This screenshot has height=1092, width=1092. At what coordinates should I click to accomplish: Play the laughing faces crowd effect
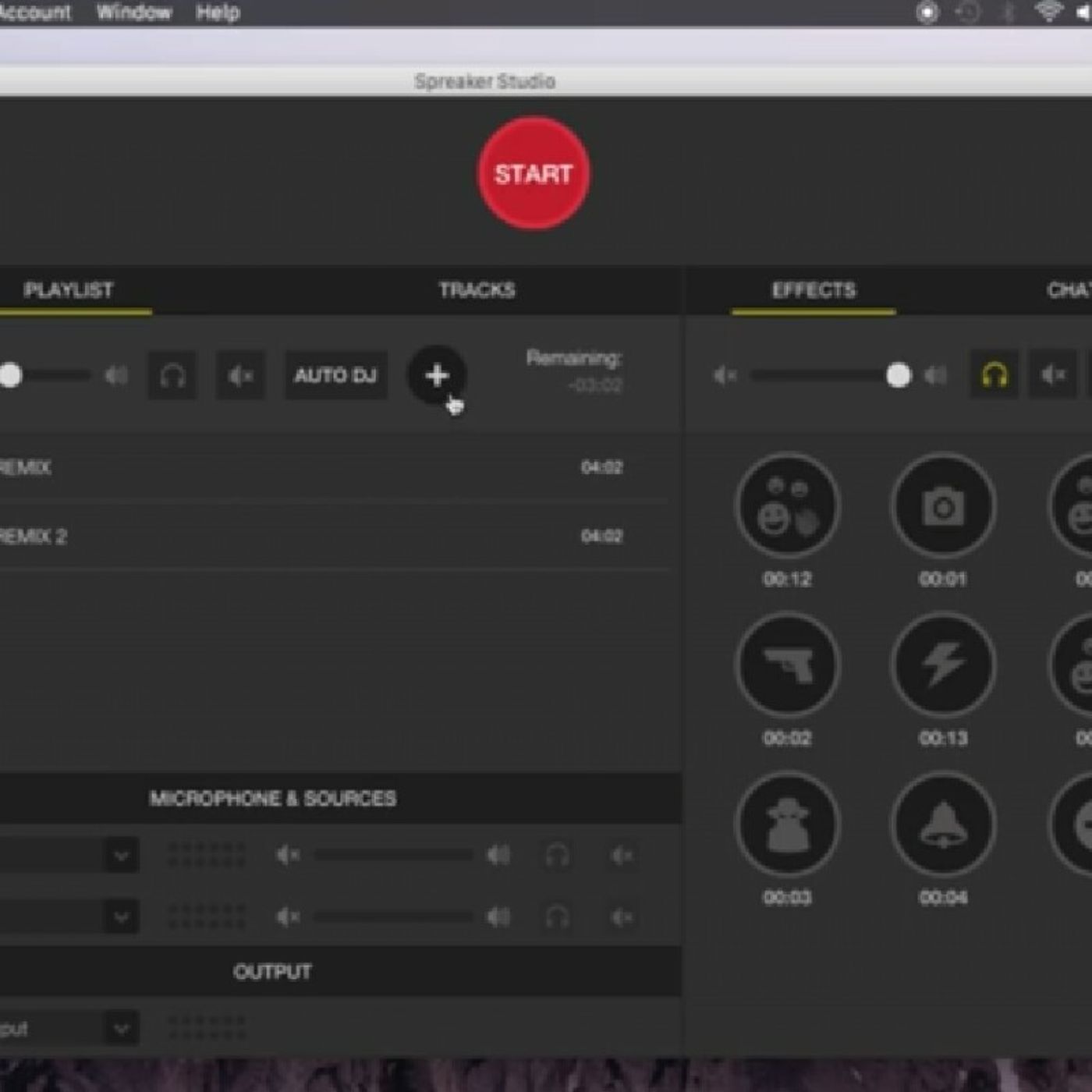click(787, 506)
